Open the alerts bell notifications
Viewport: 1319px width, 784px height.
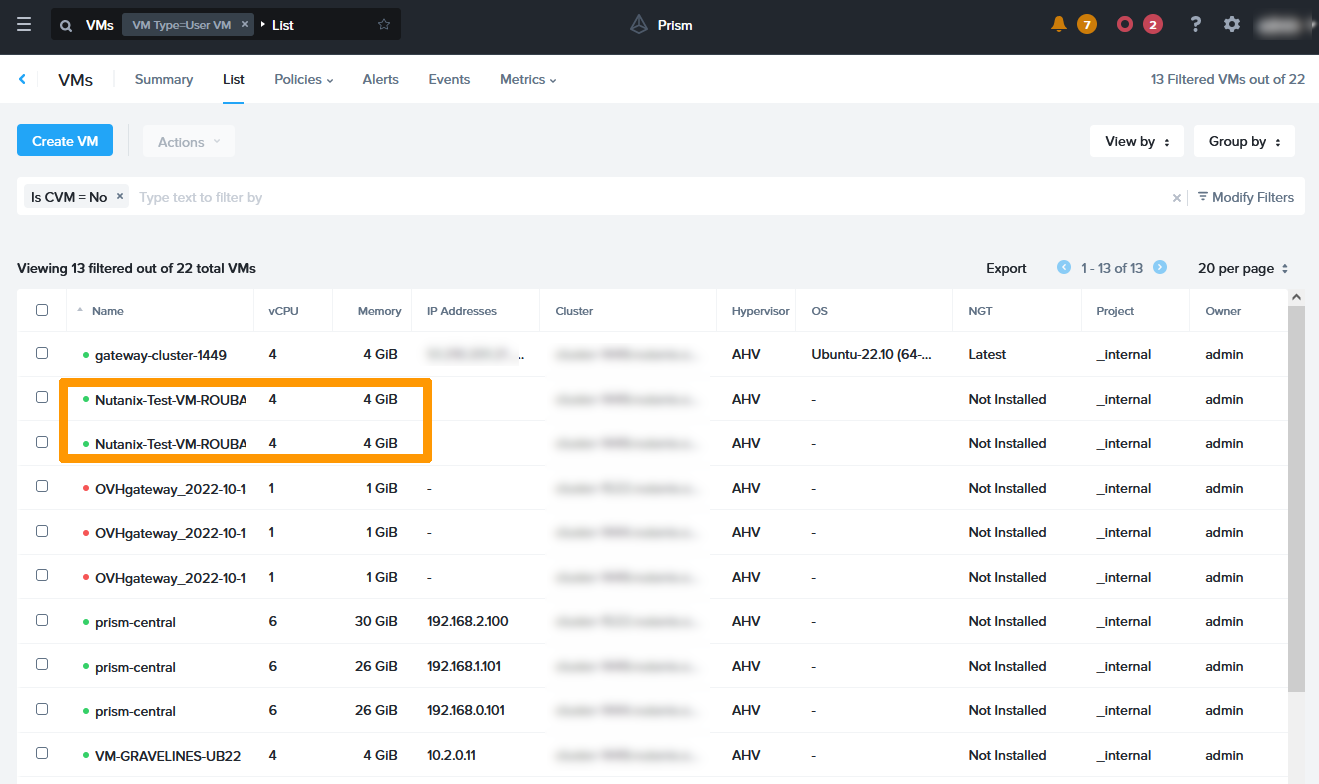tap(1059, 24)
